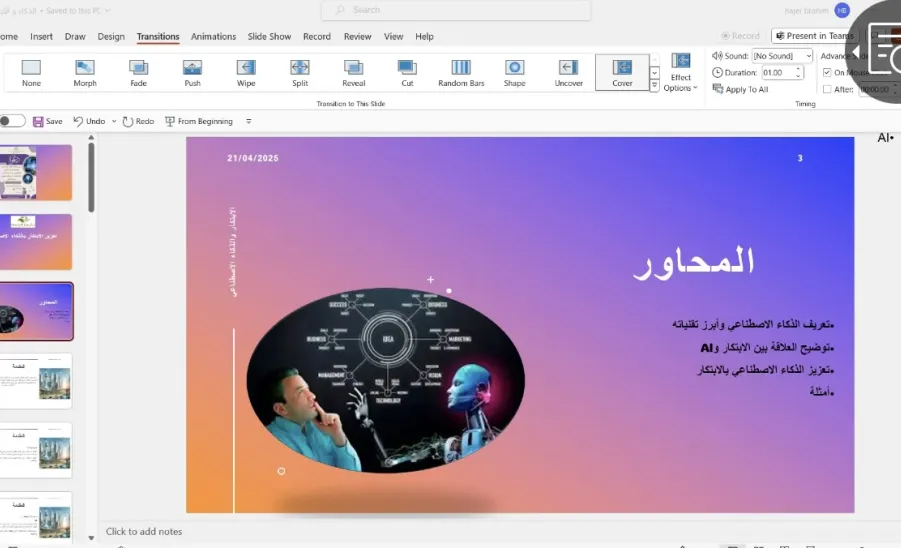Image resolution: width=901 pixels, height=548 pixels.
Task: Click the oval AI robot picture
Action: coord(386,380)
